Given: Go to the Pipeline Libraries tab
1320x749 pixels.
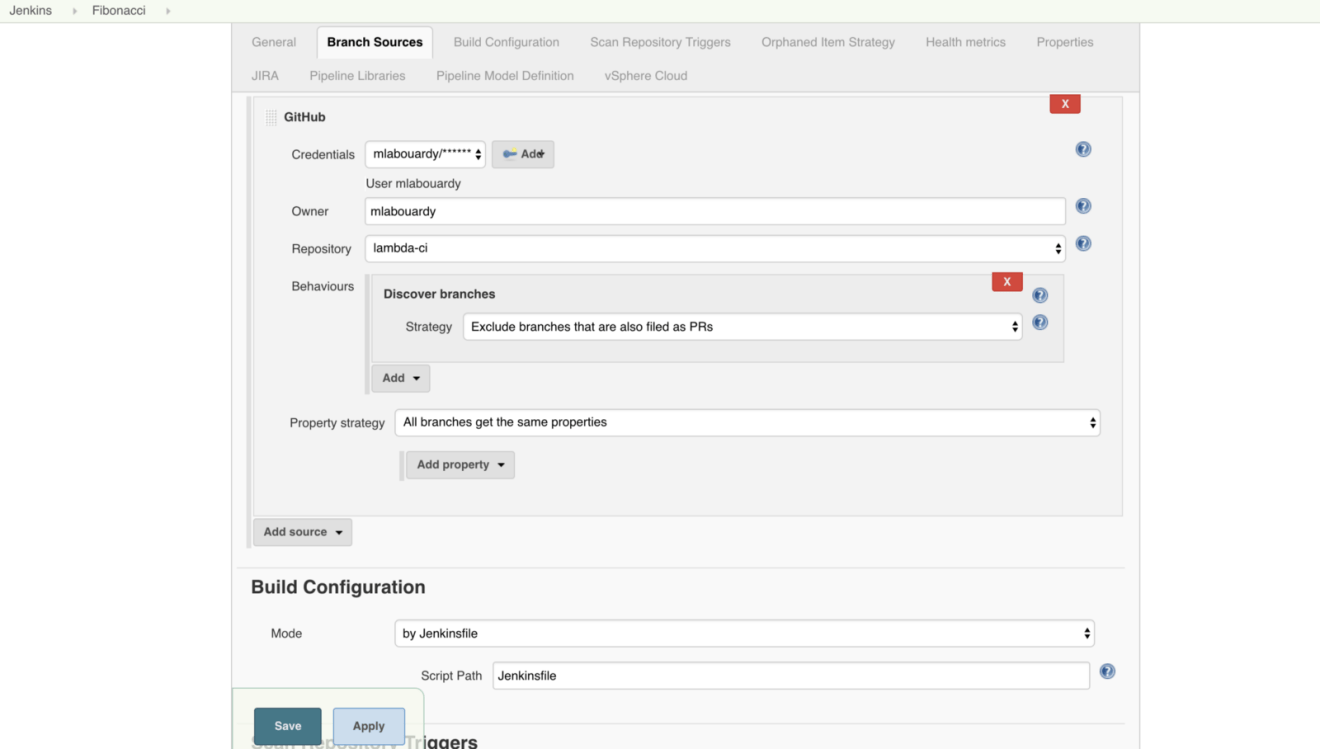Looking at the screenshot, I should tap(357, 76).
